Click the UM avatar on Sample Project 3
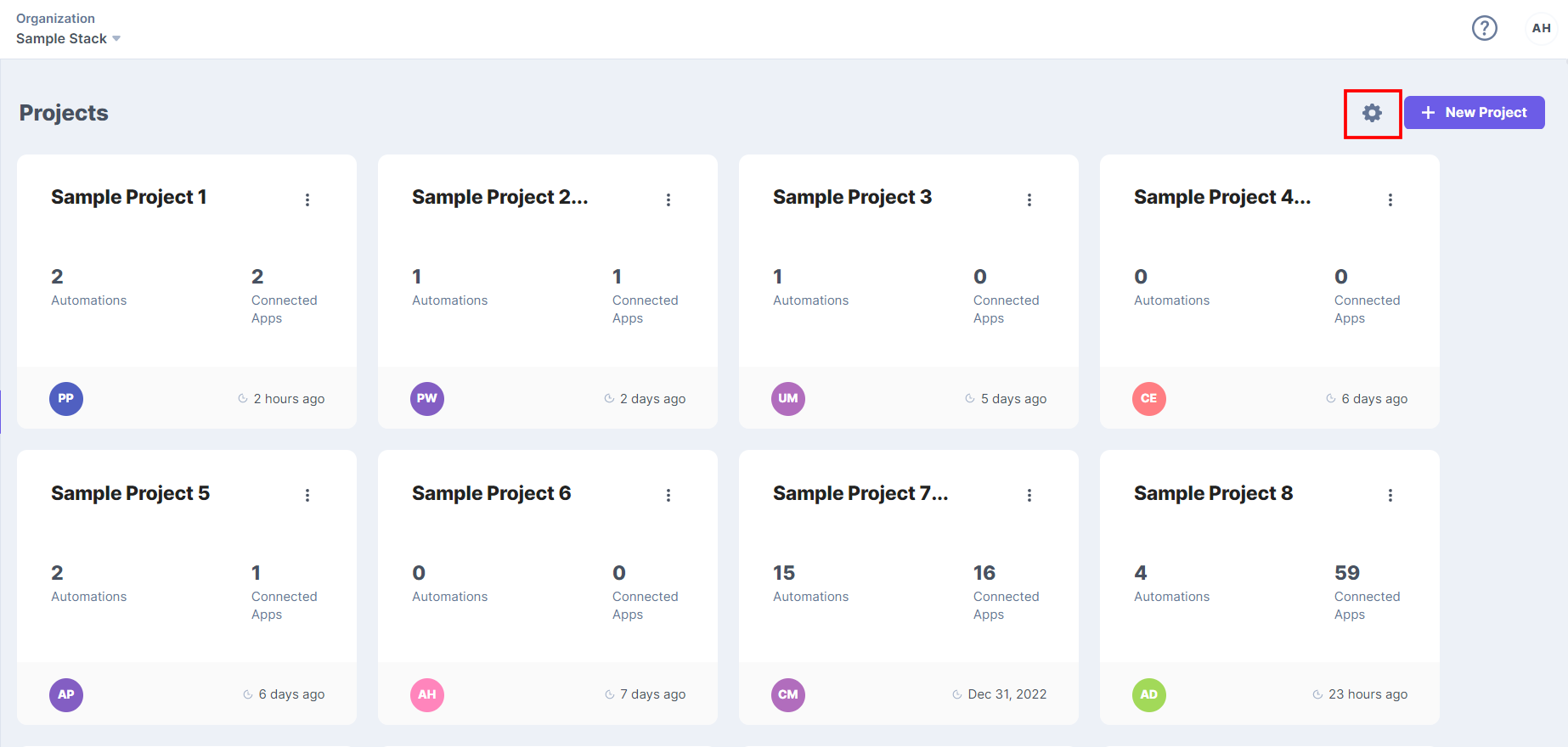Screen dimensions: 1568x747 point(788,398)
